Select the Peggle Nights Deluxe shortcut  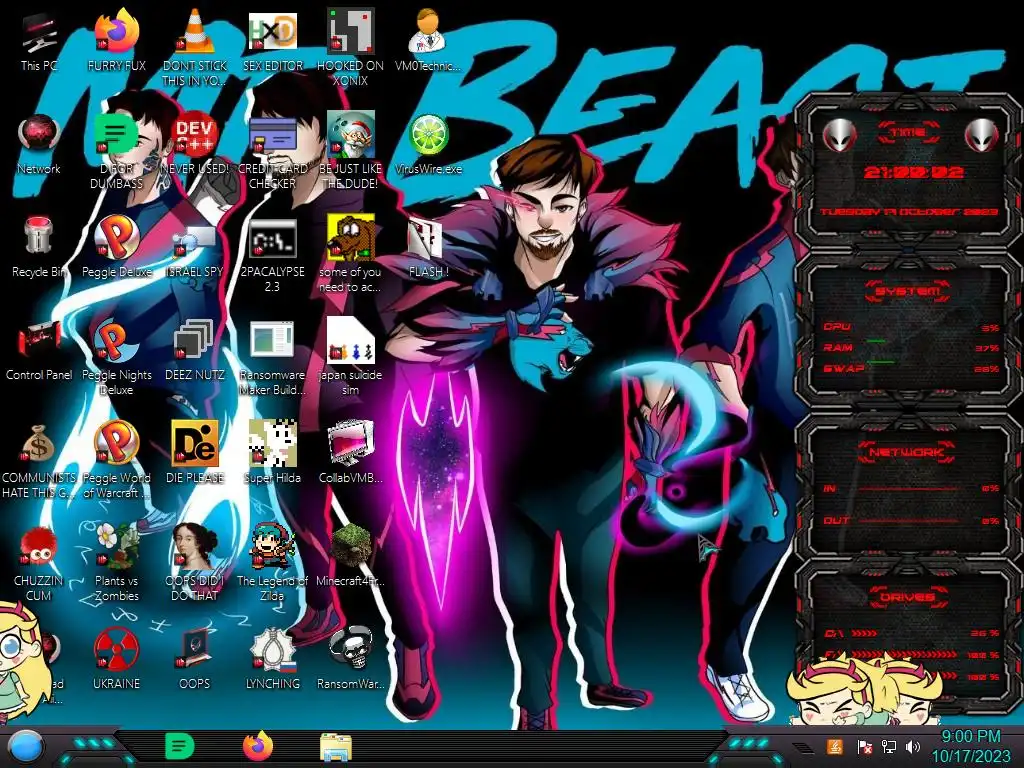117,357
